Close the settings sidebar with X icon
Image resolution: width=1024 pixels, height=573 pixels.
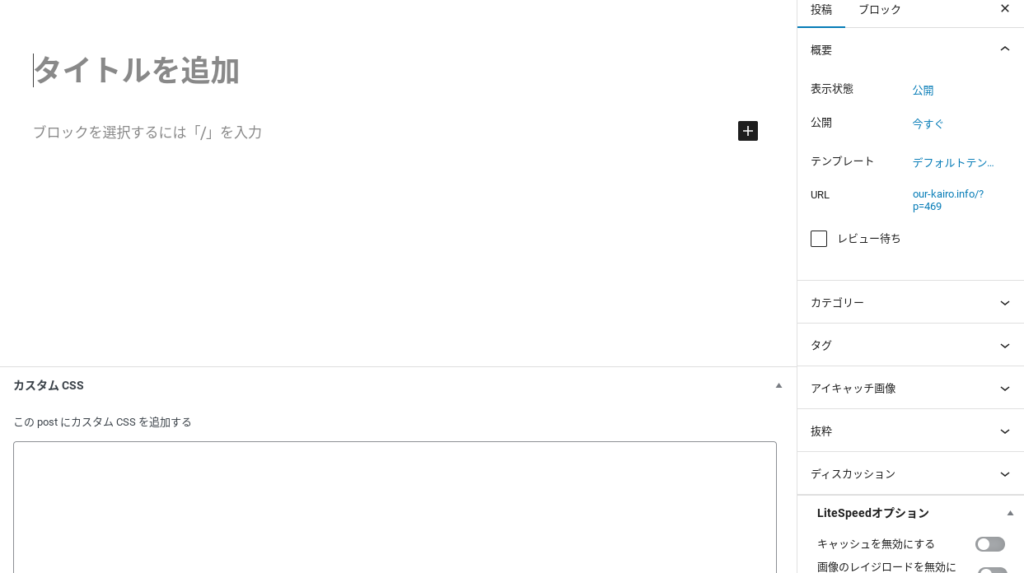tap(1005, 9)
